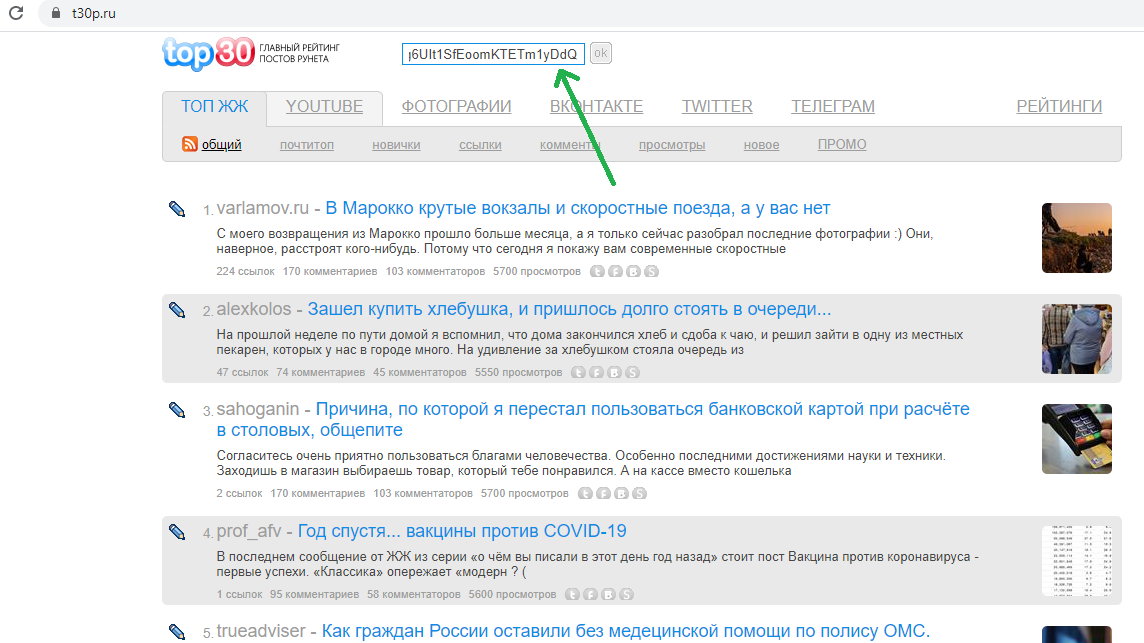Click the RSS feed icon beside общий

pyautogui.click(x=190, y=144)
